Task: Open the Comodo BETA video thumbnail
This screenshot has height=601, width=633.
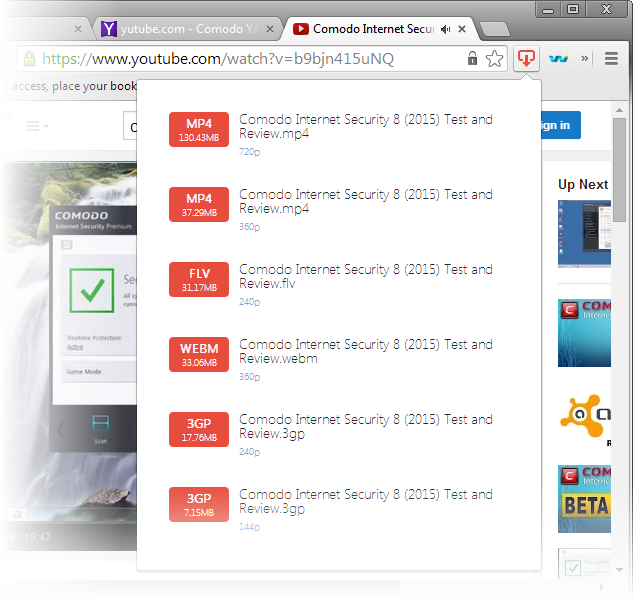Action: (x=584, y=499)
